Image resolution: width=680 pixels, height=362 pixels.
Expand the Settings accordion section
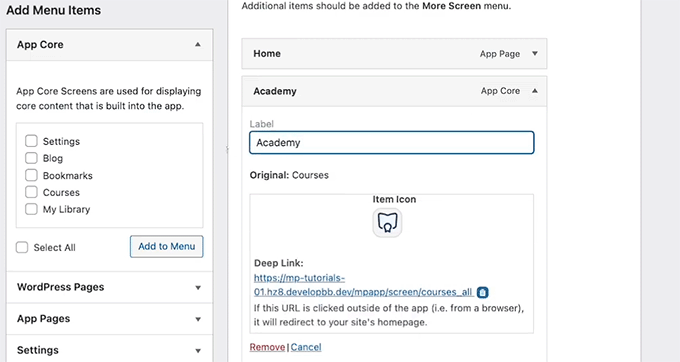[110, 350]
